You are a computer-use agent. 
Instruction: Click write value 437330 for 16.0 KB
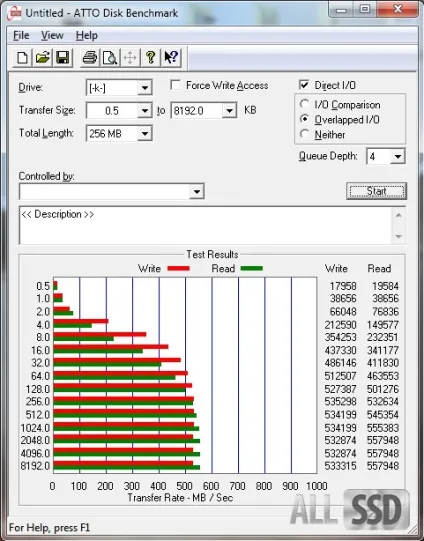[341, 350]
